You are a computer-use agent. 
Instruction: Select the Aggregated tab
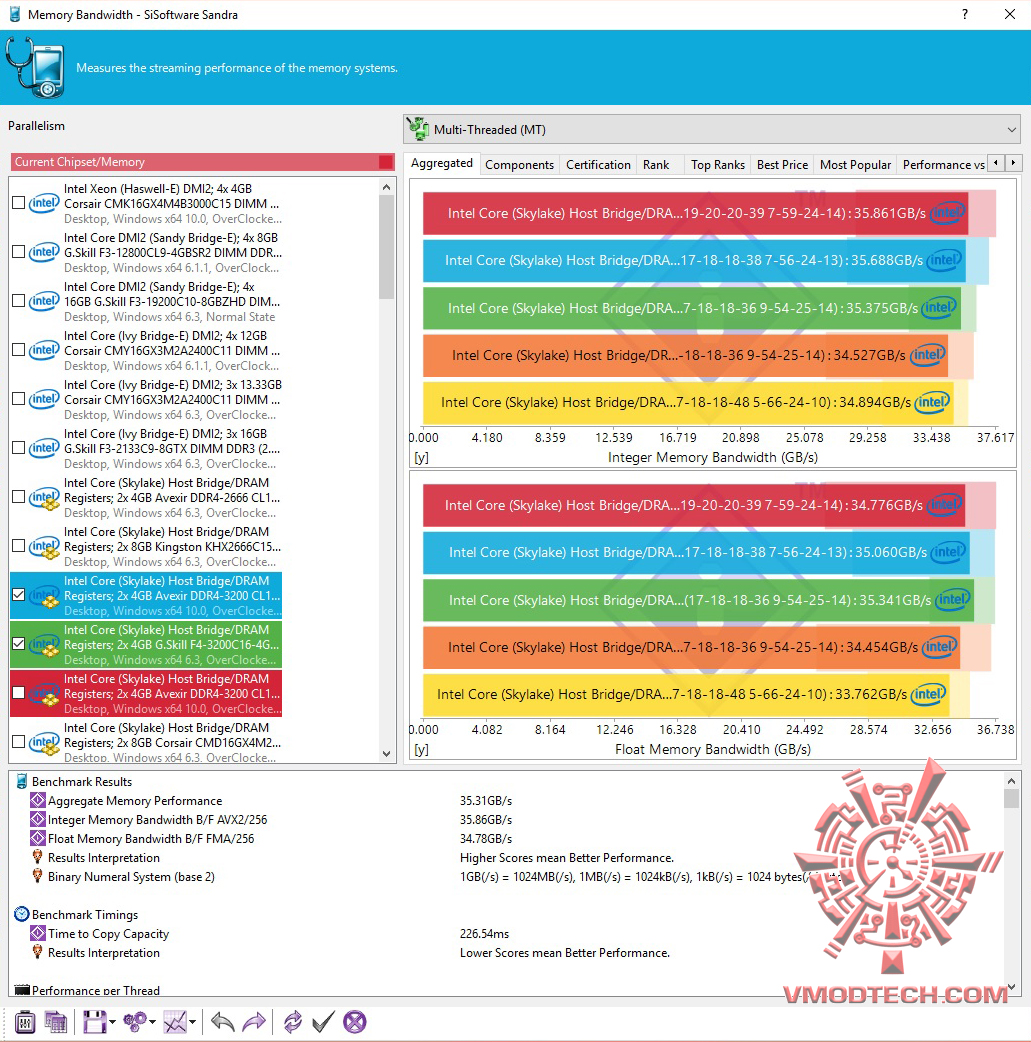pos(442,163)
